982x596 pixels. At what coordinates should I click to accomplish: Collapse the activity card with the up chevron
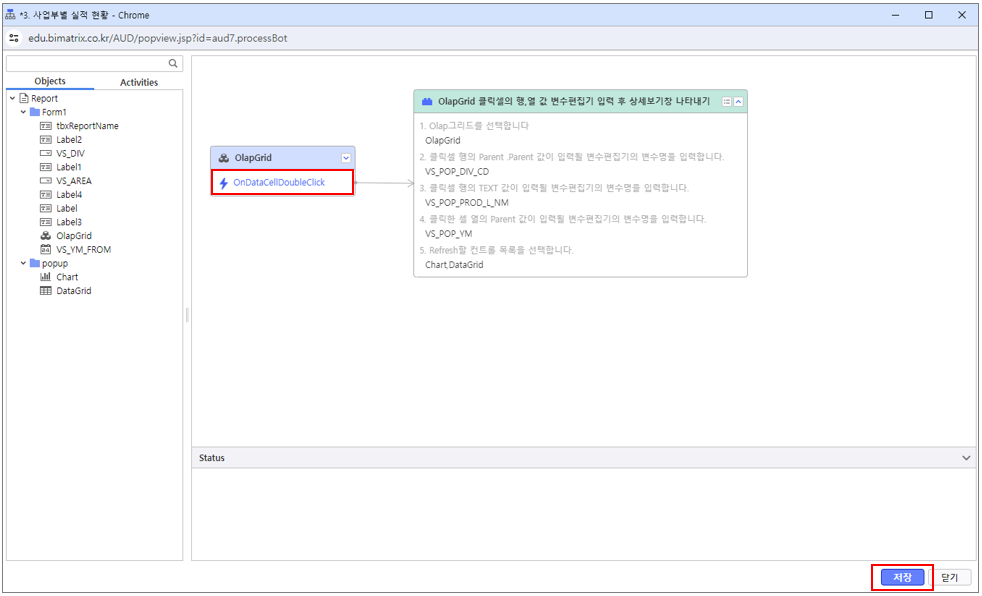point(738,101)
